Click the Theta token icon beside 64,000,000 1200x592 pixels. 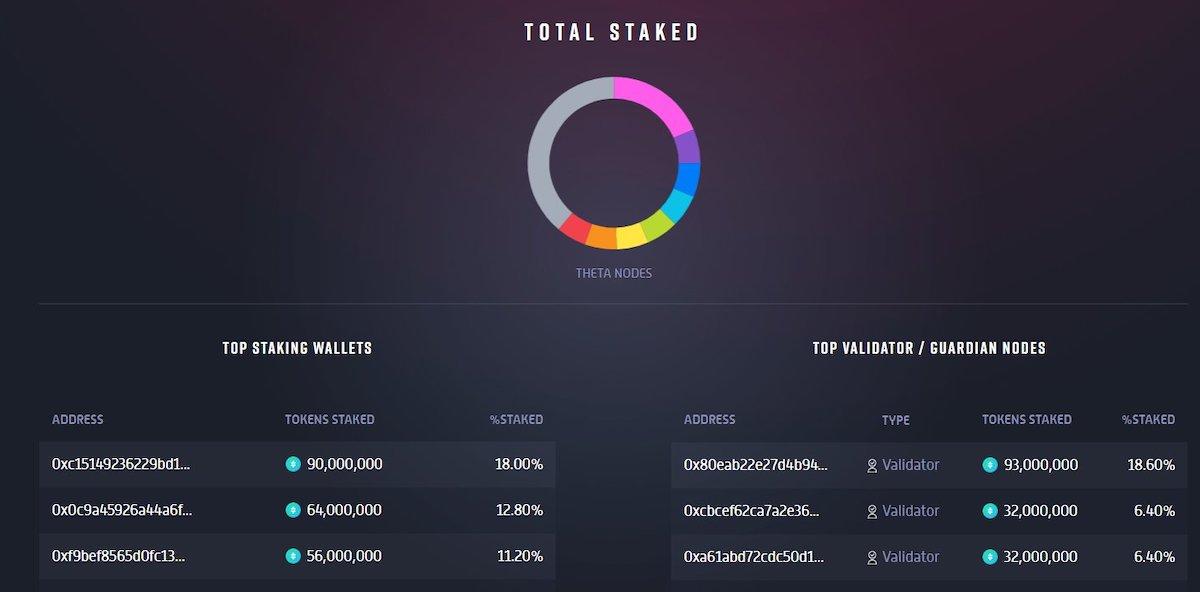(x=293, y=510)
